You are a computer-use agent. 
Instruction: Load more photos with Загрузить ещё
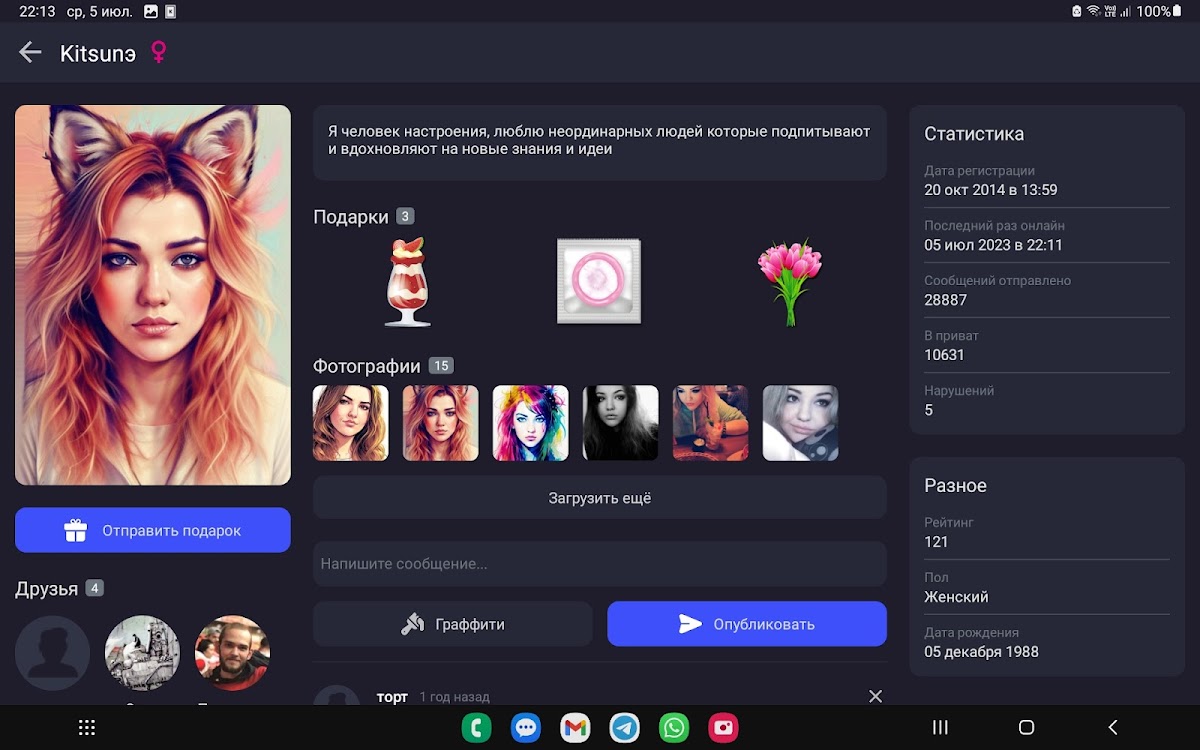point(599,497)
